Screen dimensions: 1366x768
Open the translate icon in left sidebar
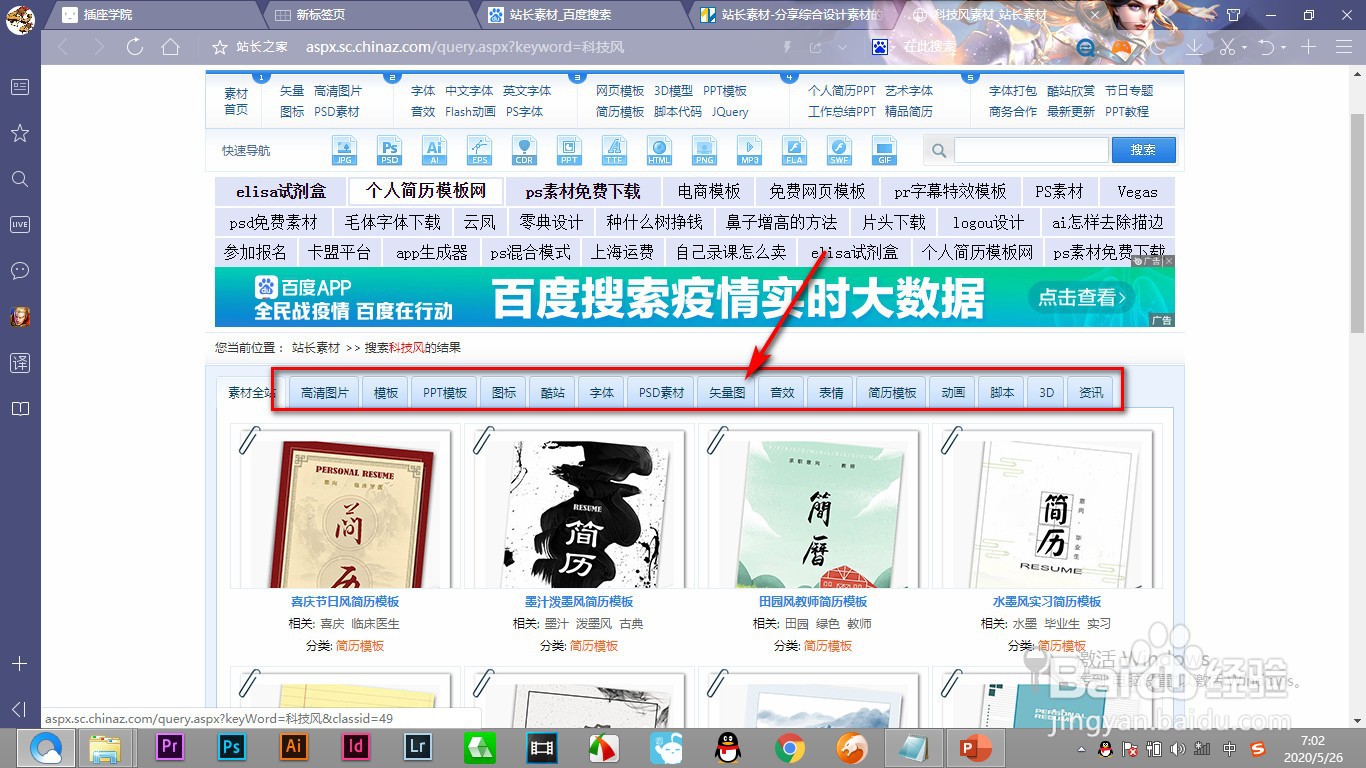(19, 363)
